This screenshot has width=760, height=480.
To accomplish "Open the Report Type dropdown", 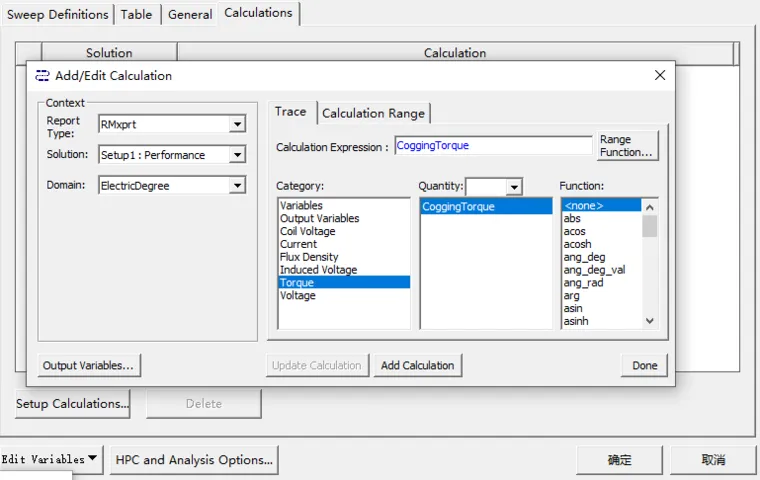I will click(237, 124).
